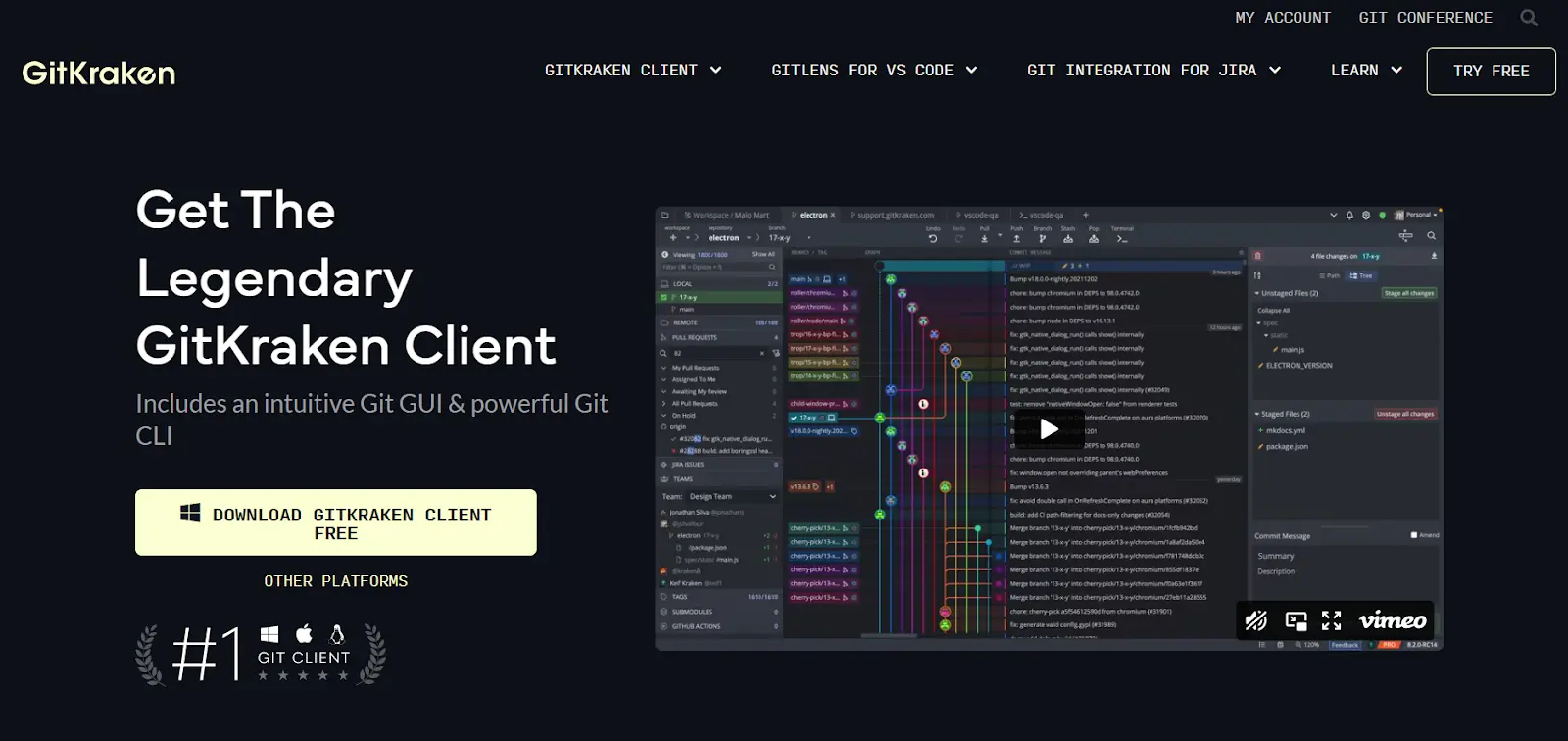
Task: Click the Pop stash toolbar icon
Action: (x=1094, y=238)
